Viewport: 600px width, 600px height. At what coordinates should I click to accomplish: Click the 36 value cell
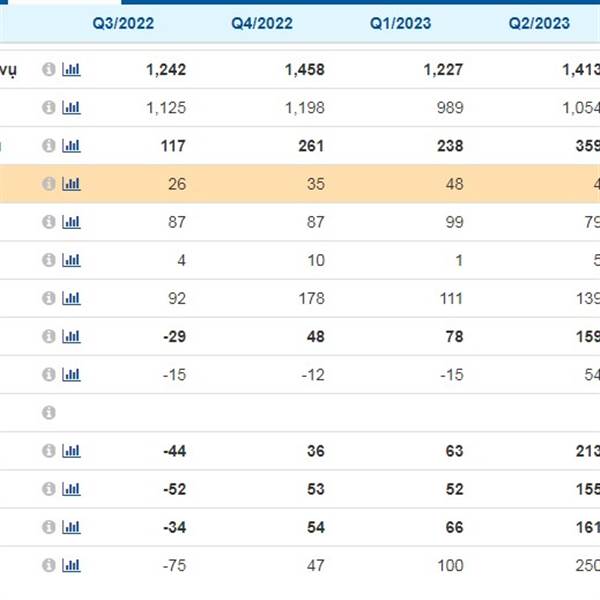coord(316,451)
